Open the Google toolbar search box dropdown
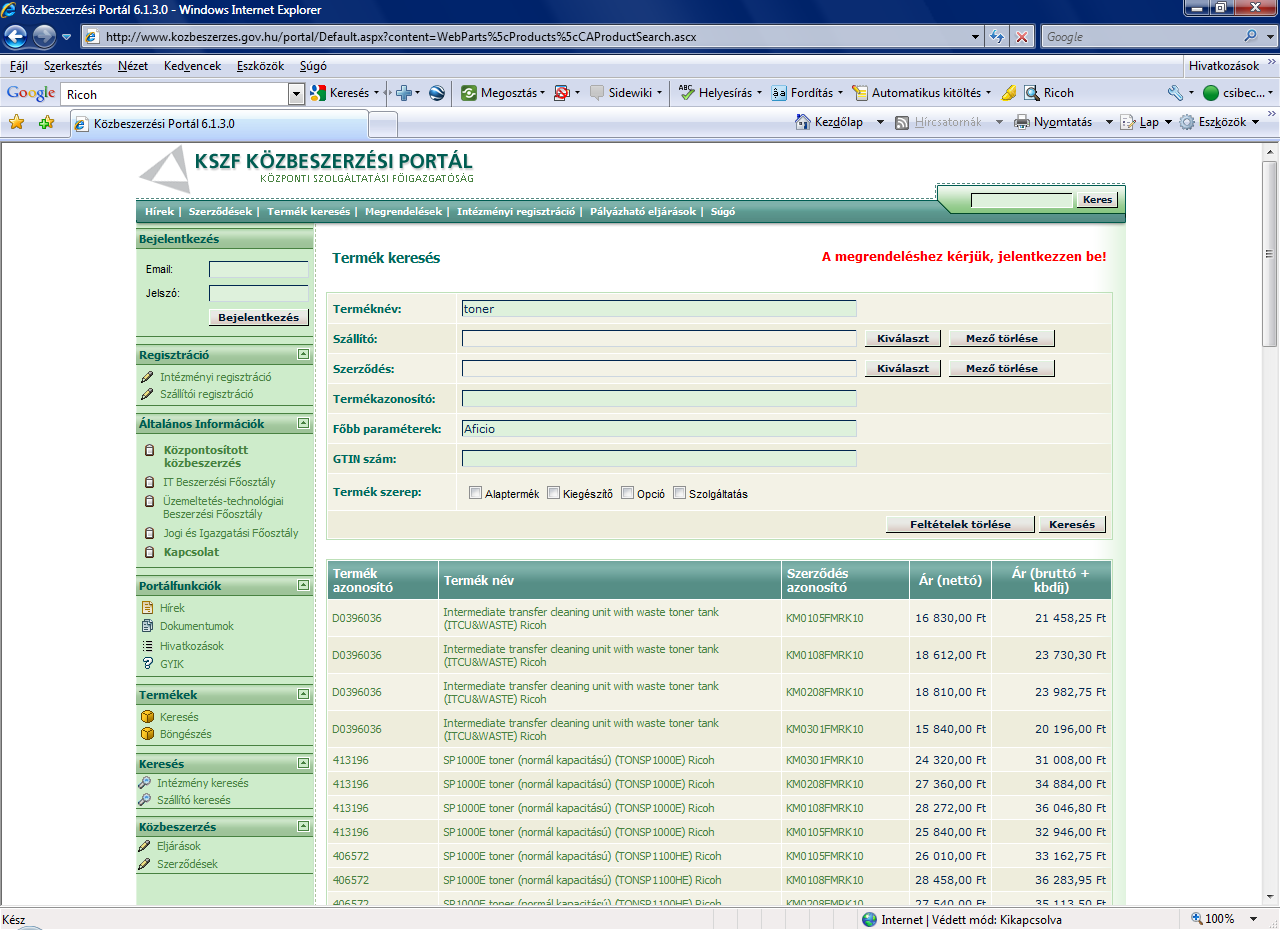1280x930 pixels. (296, 94)
